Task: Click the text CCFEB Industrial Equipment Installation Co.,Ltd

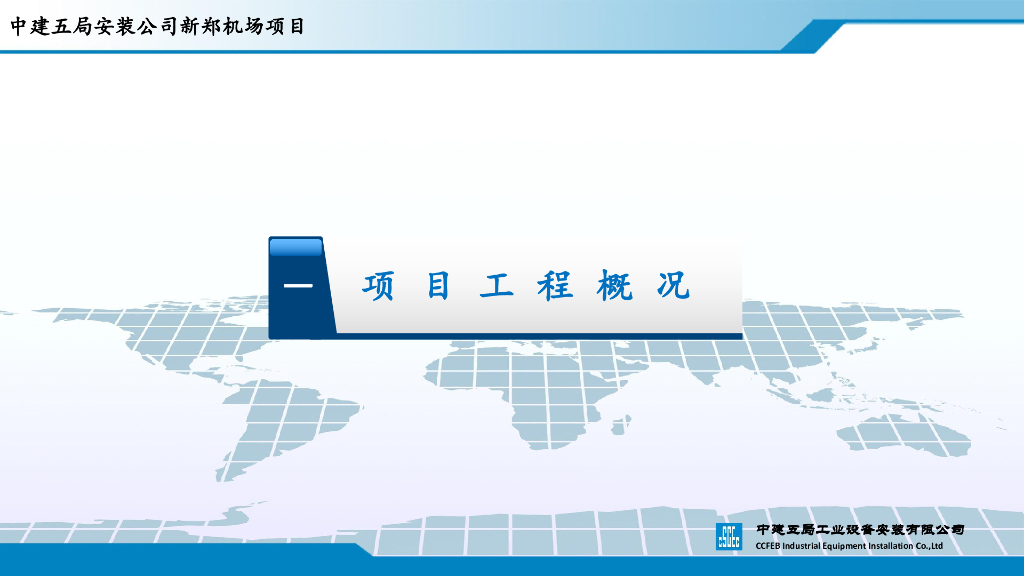Action: pyautogui.click(x=849, y=546)
